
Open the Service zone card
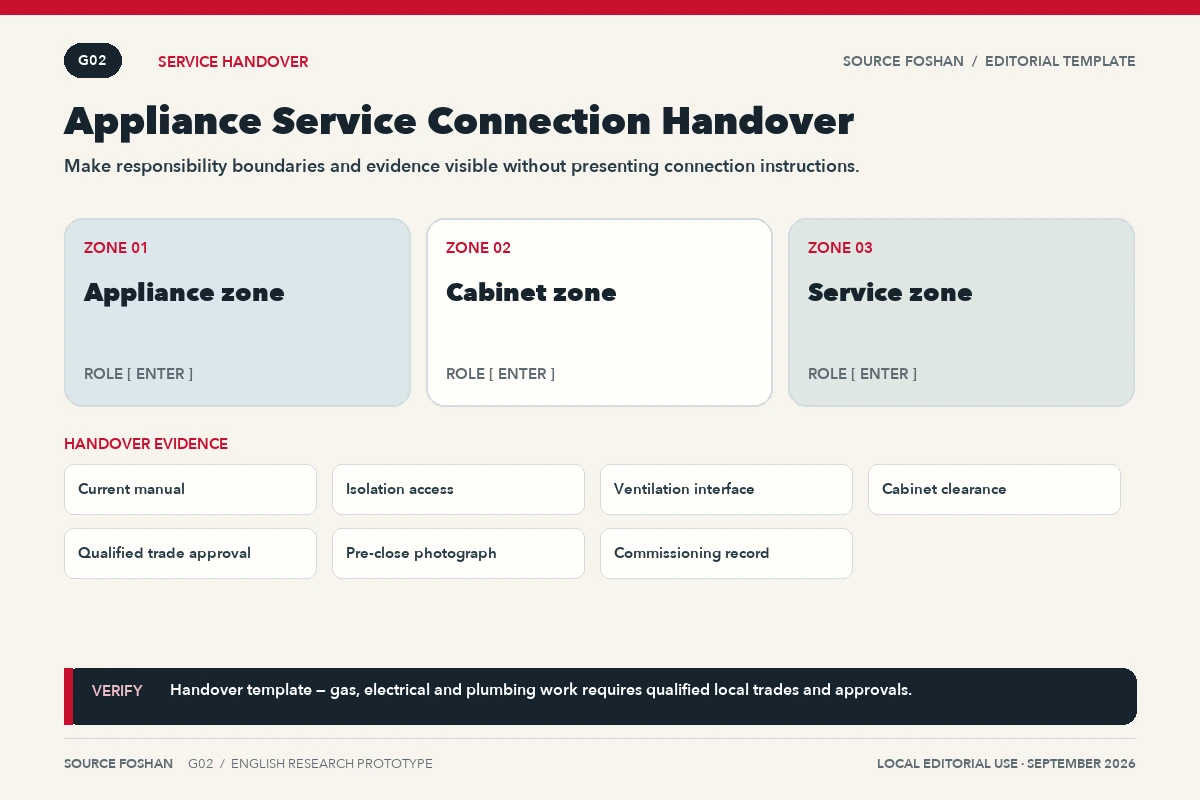962,313
